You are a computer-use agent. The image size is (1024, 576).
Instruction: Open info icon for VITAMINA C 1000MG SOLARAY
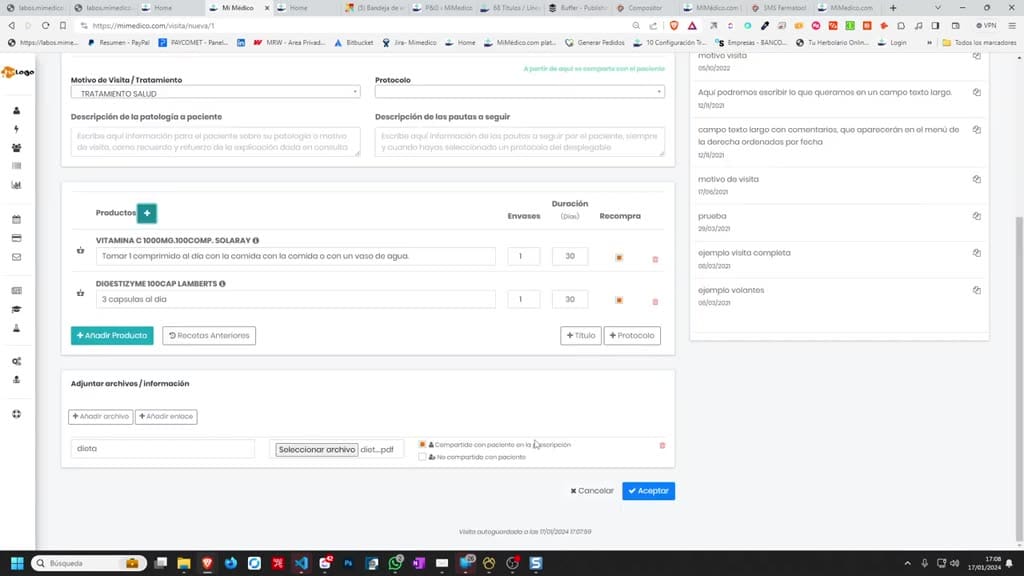point(256,240)
